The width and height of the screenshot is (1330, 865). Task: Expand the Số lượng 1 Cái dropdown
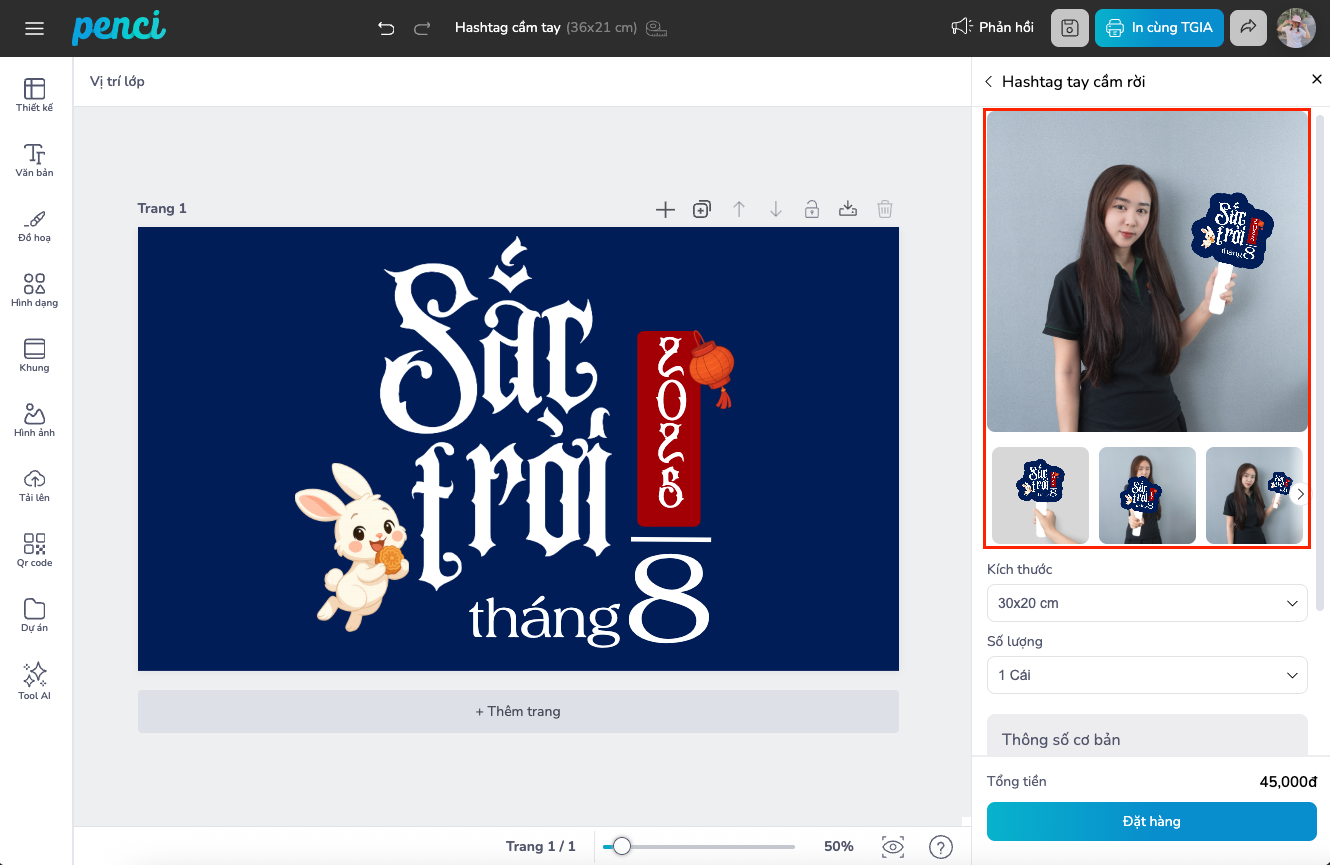pyautogui.click(x=1147, y=675)
